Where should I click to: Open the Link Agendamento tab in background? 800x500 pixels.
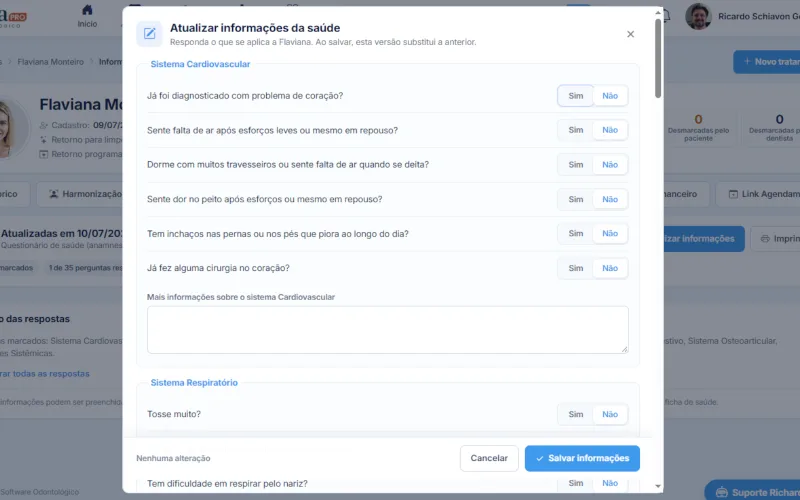[758, 194]
